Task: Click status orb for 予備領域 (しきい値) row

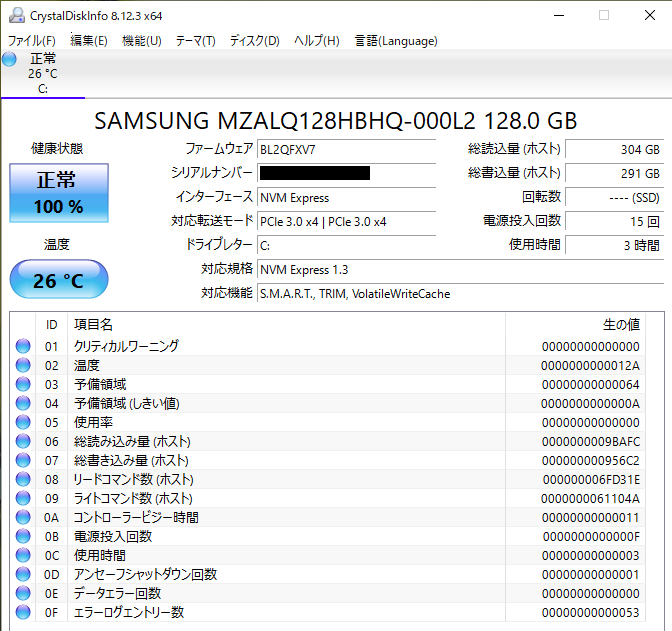Action: (x=23, y=403)
